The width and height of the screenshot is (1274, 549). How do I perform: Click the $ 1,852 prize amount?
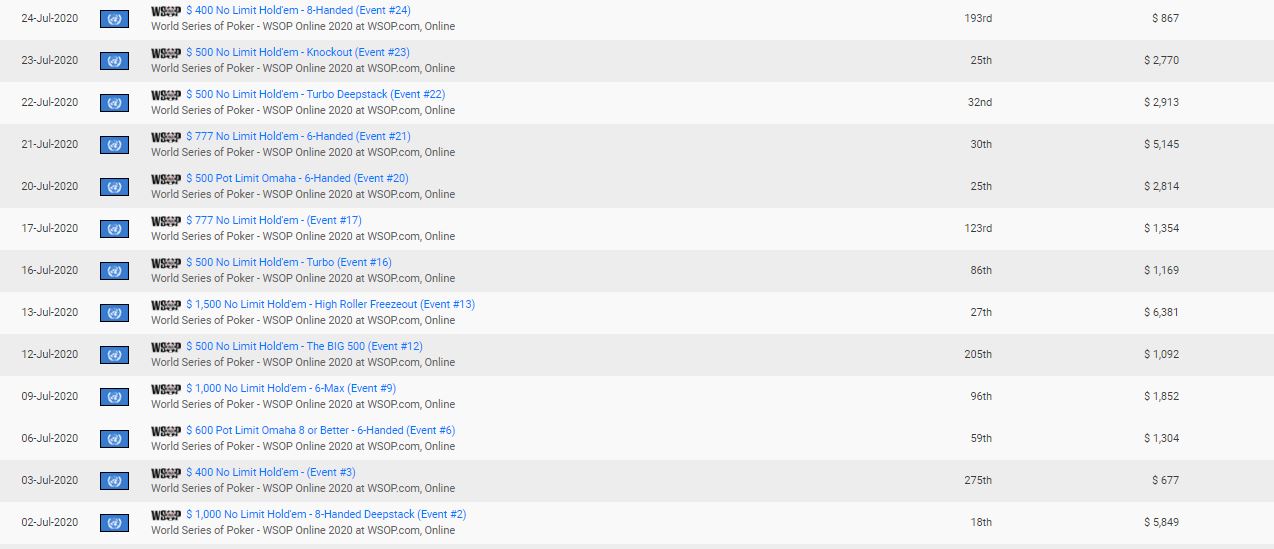pyautogui.click(x=1162, y=396)
